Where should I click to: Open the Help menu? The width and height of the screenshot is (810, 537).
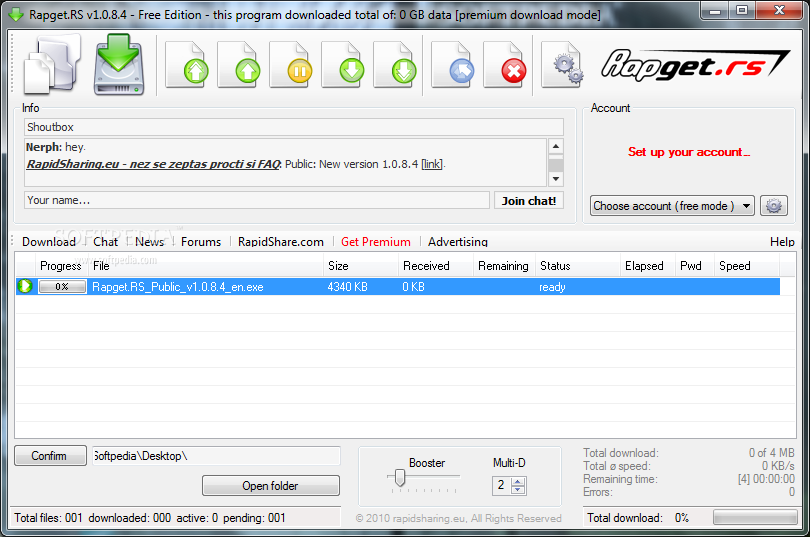point(782,242)
